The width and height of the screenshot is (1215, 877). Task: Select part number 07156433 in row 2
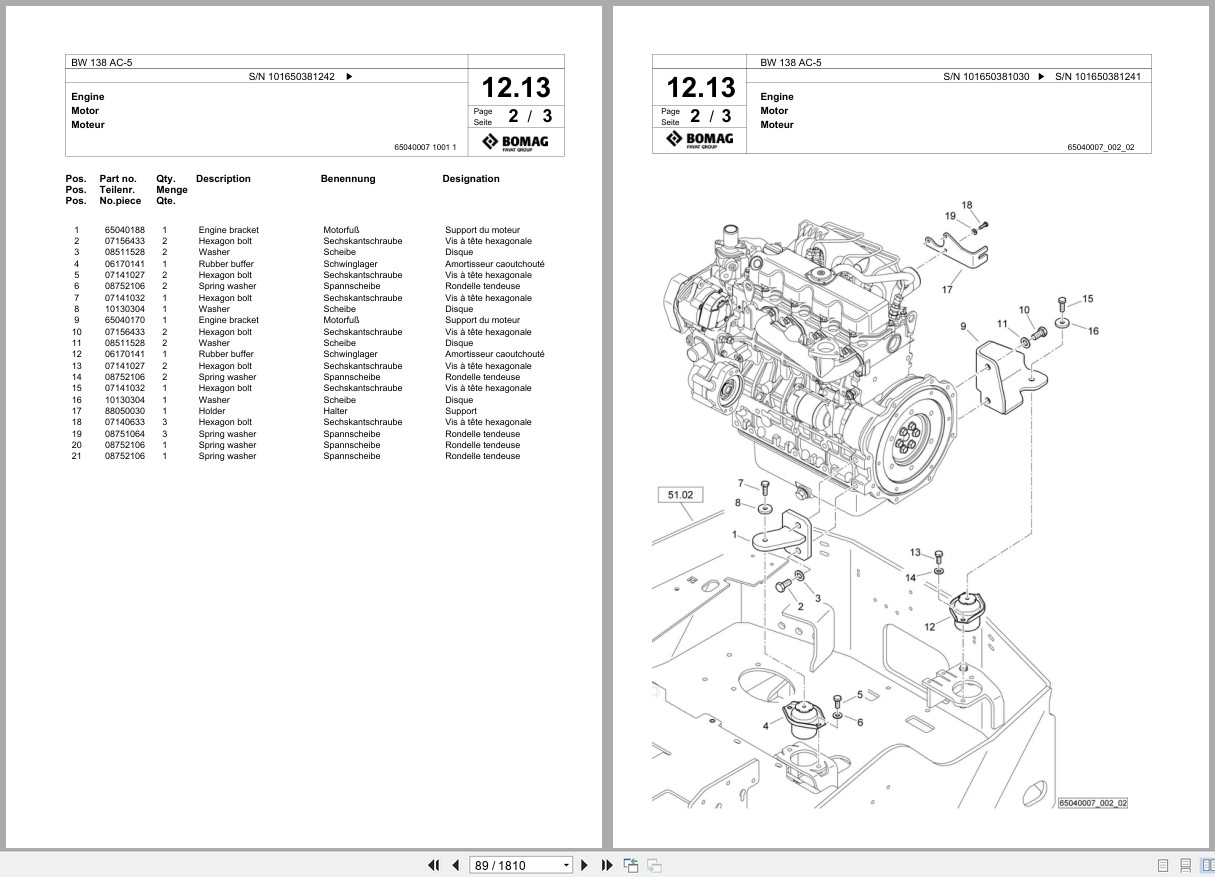(124, 241)
